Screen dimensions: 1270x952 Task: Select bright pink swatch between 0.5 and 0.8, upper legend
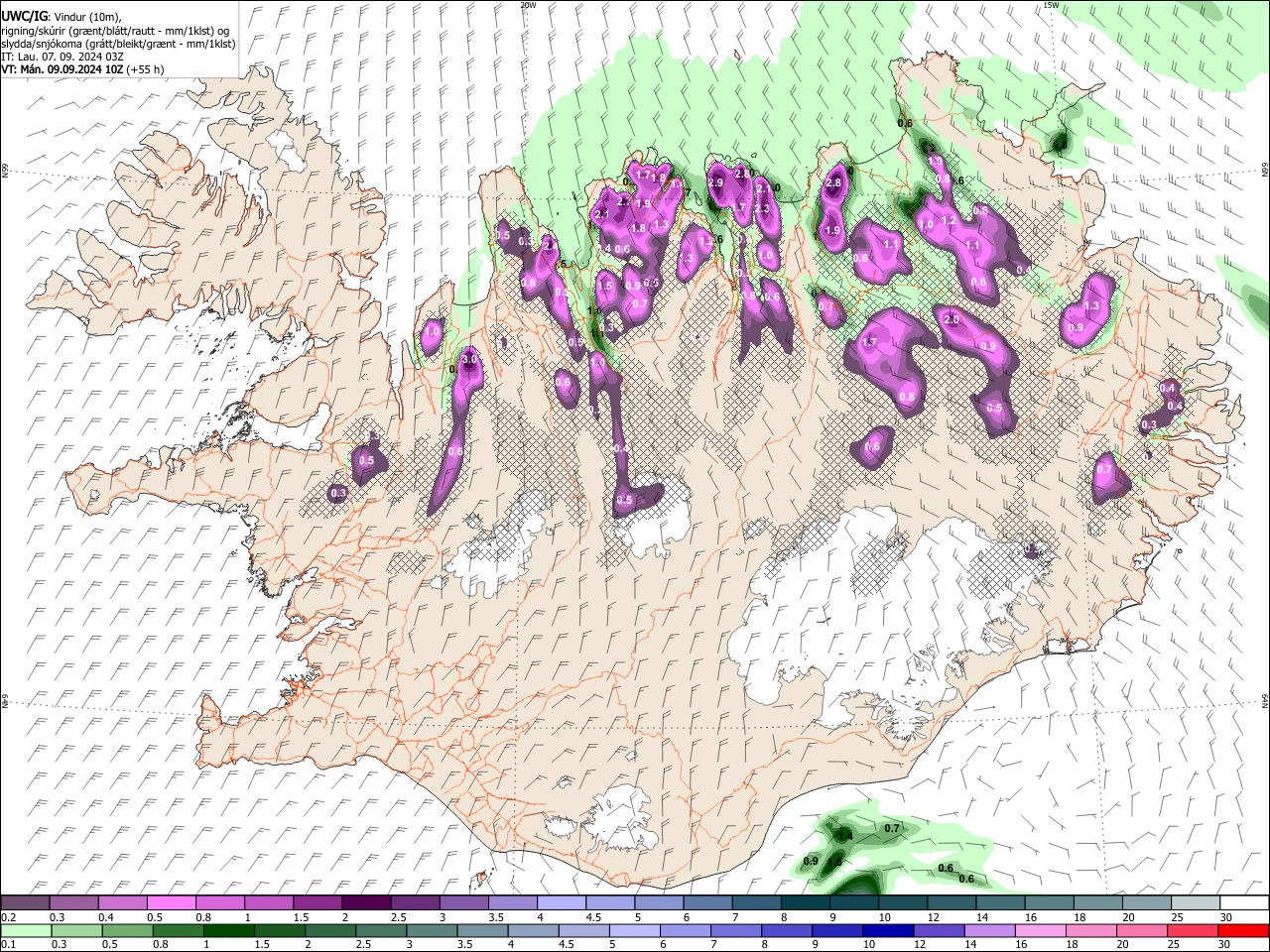171,902
